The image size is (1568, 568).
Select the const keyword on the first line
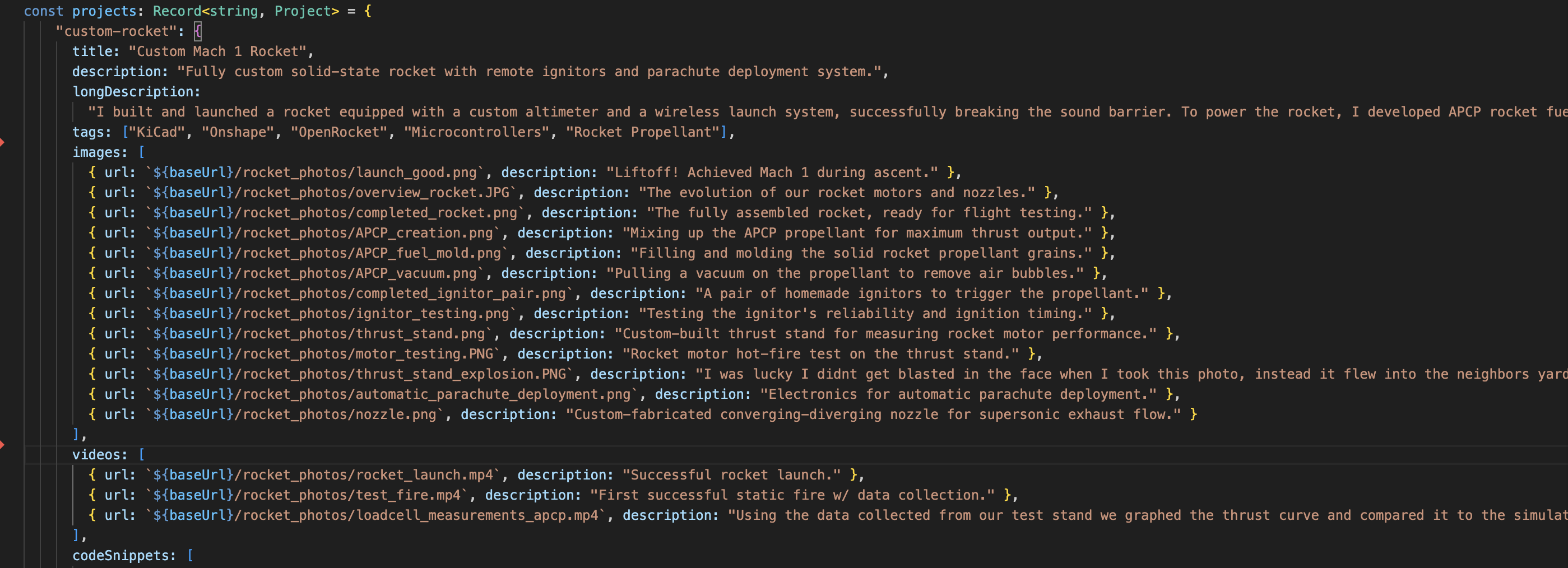click(x=44, y=10)
